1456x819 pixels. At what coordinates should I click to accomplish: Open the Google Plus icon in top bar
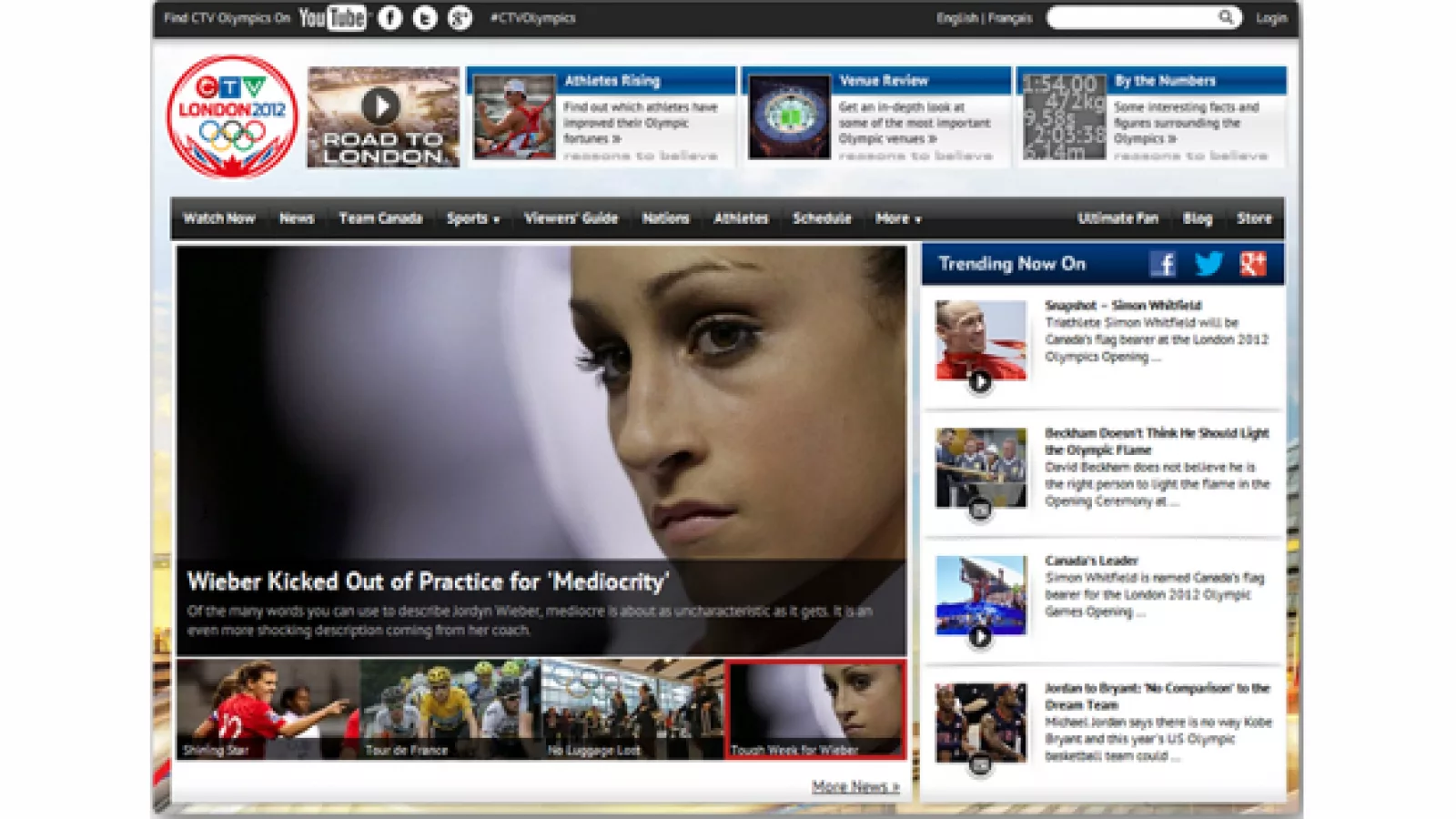pos(460,18)
